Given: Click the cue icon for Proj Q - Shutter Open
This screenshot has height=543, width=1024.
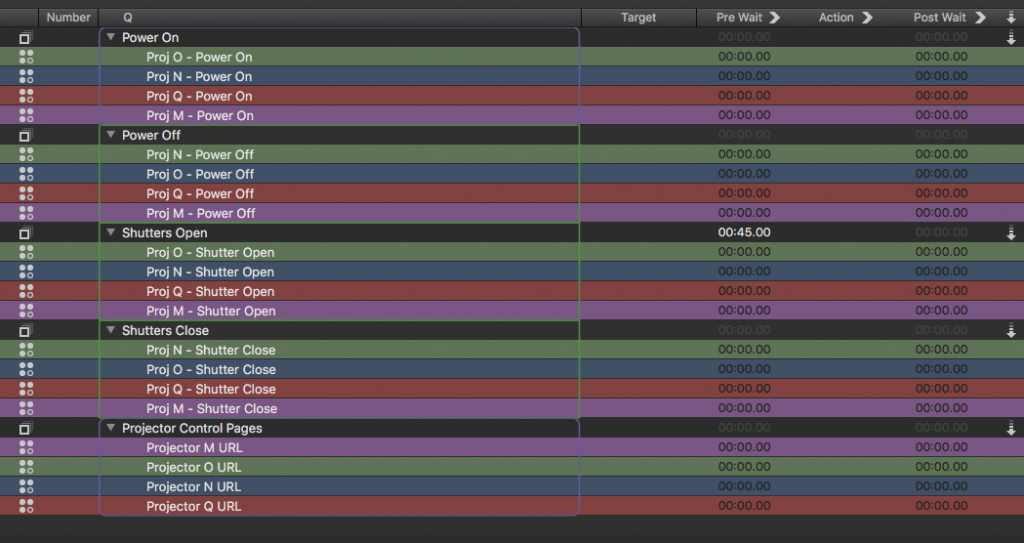Looking at the screenshot, I should [26, 291].
